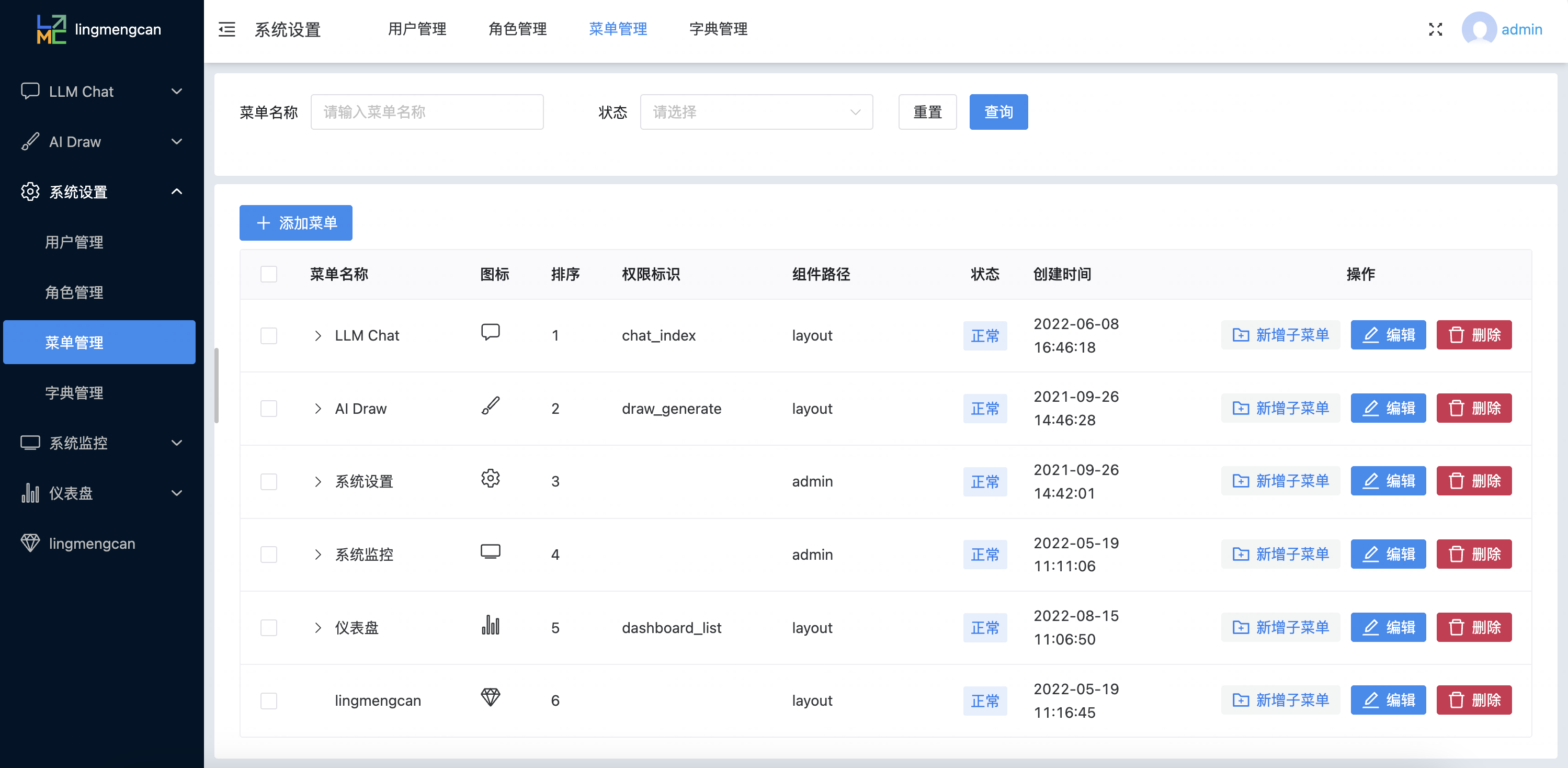Click the gear icon in 系统设置 table row
Image resolution: width=1568 pixels, height=768 pixels.
[490, 479]
